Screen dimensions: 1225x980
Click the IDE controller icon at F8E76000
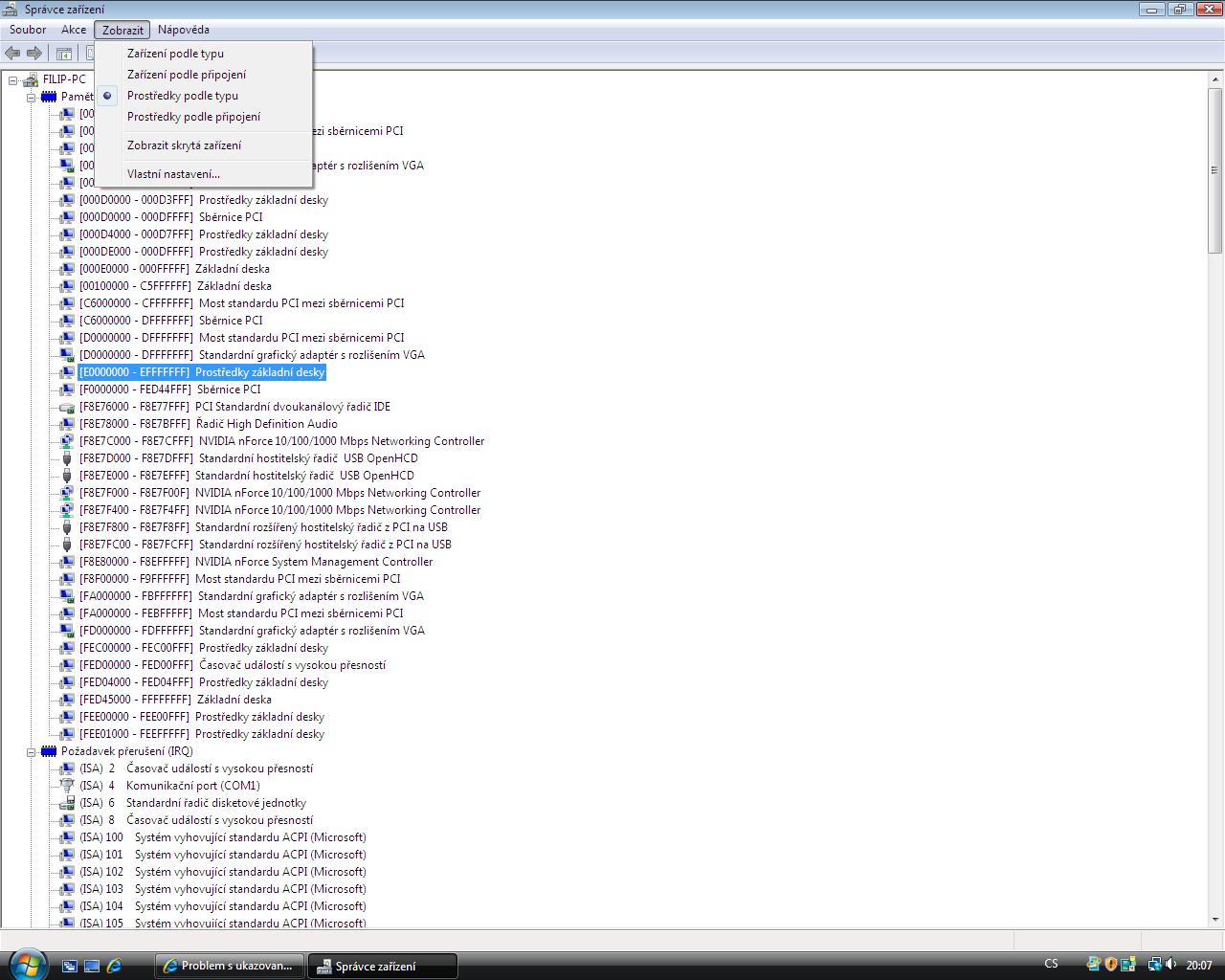pyautogui.click(x=67, y=407)
